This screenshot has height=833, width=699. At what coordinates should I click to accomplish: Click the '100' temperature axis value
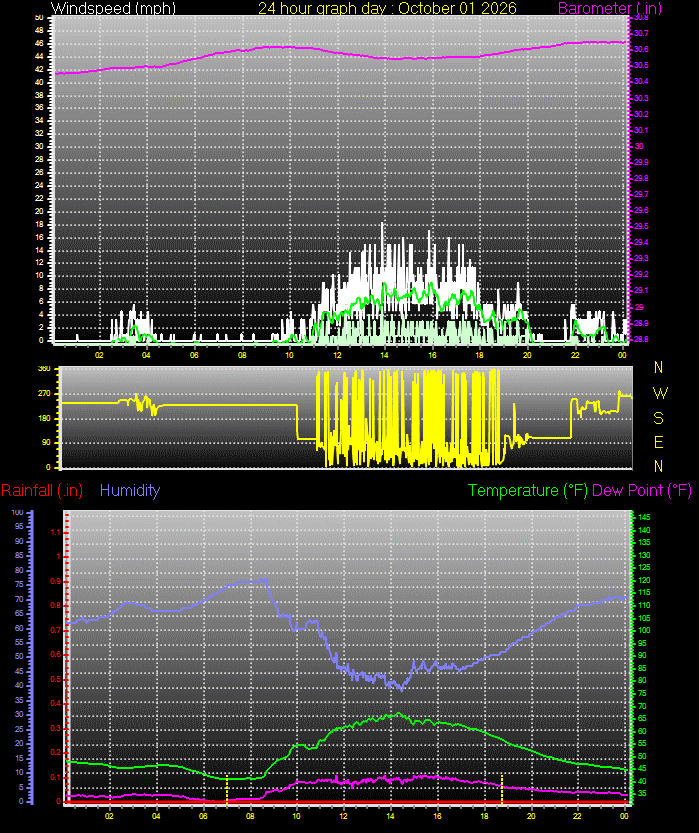[x=644, y=630]
